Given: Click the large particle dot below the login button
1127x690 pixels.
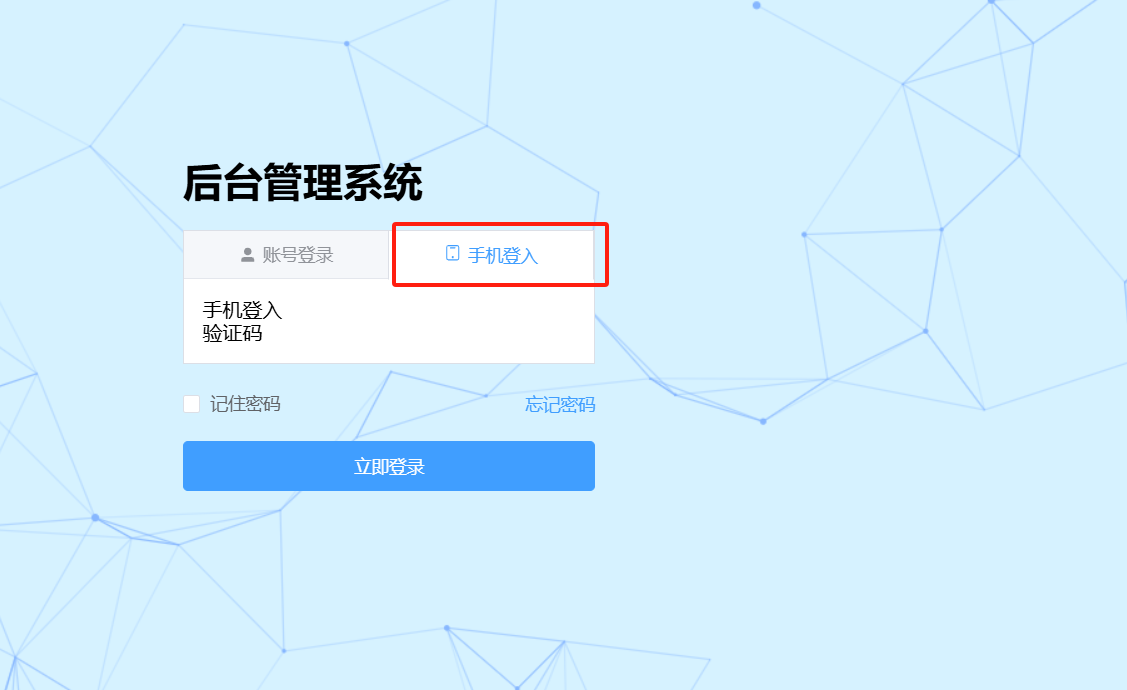Looking at the screenshot, I should coord(95,518).
